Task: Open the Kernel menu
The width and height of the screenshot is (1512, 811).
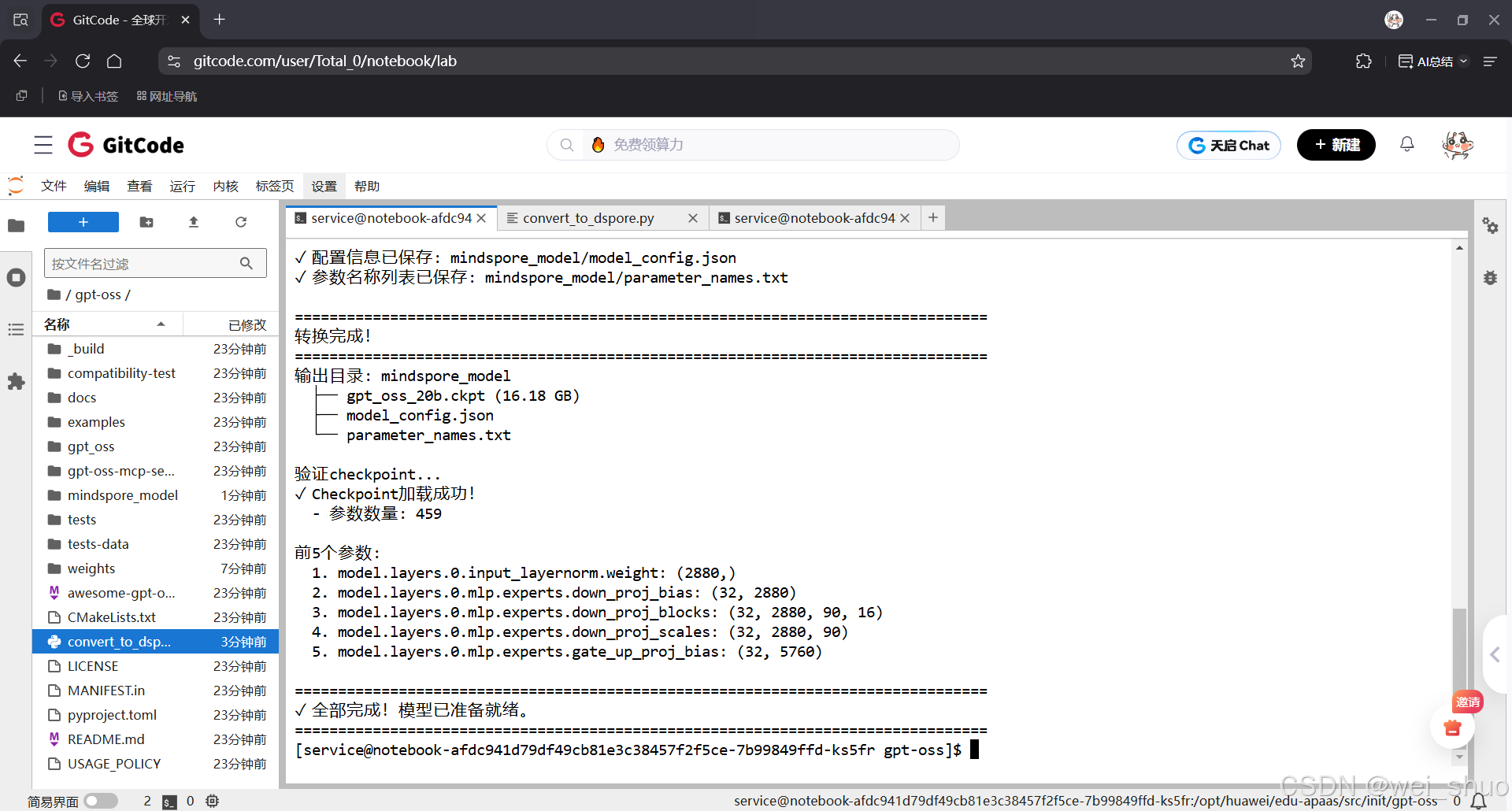Action: point(225,186)
